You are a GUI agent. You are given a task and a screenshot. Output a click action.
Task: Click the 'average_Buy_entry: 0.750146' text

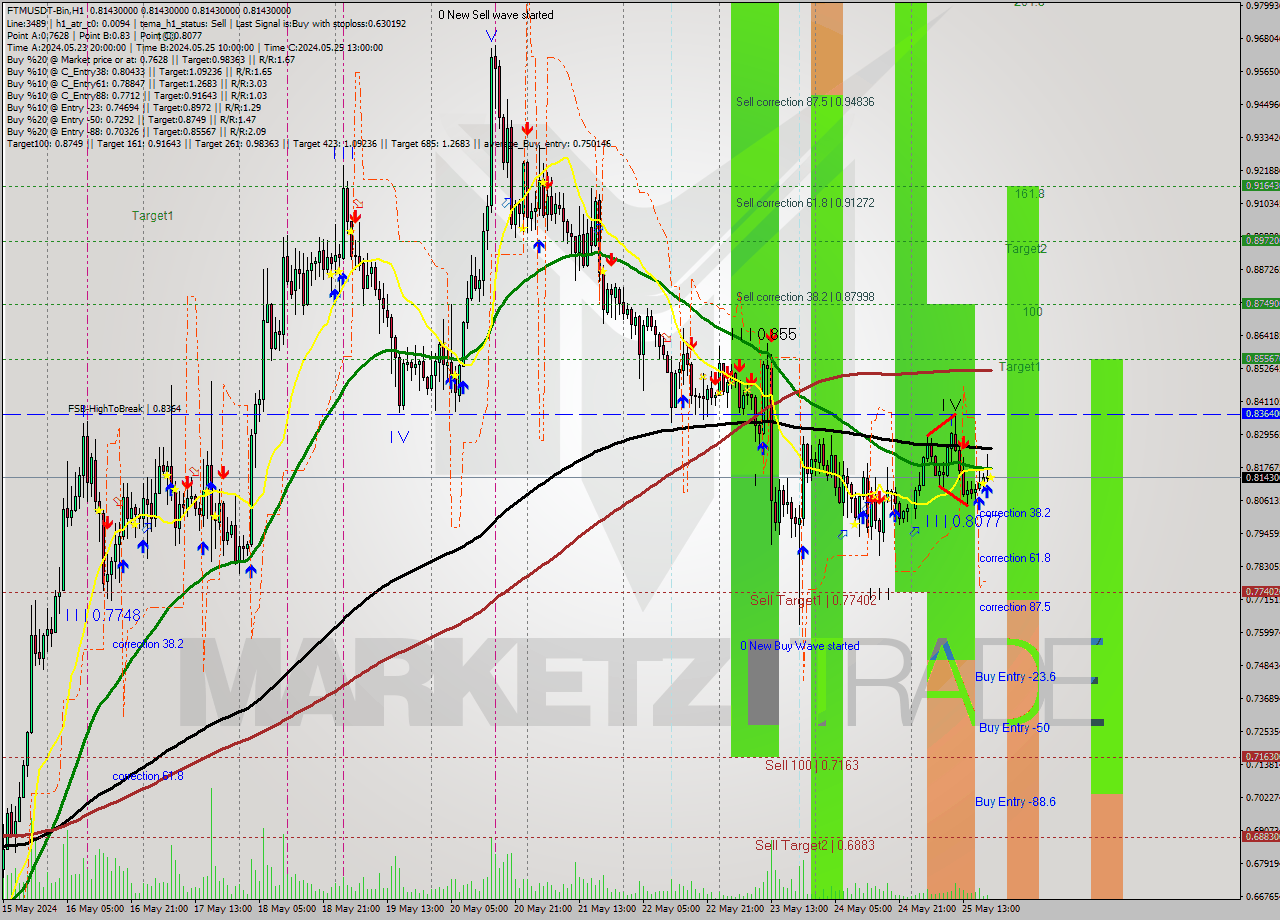pos(547,144)
